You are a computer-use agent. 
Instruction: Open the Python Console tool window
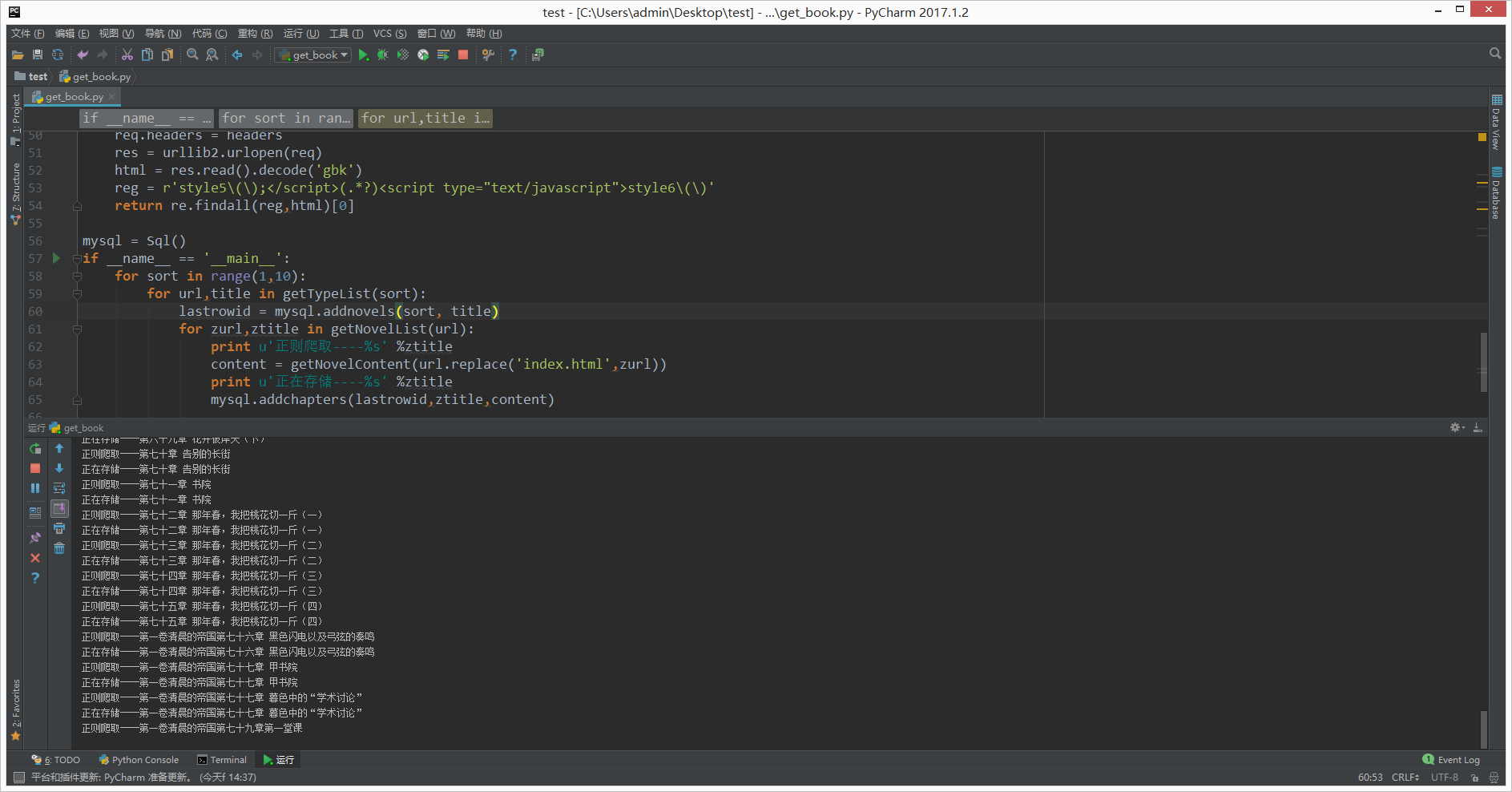[139, 760]
